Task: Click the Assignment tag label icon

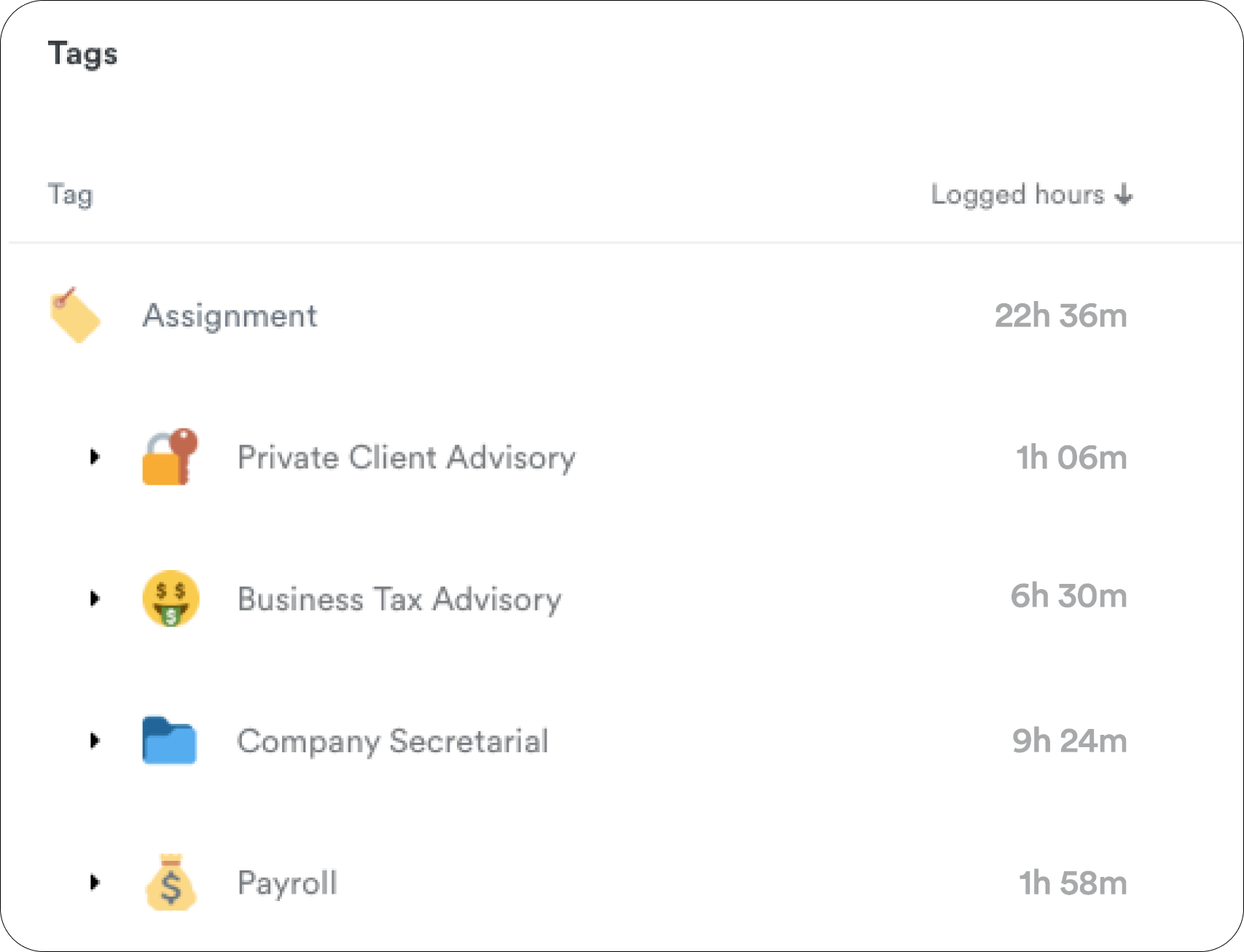Action: [x=74, y=316]
